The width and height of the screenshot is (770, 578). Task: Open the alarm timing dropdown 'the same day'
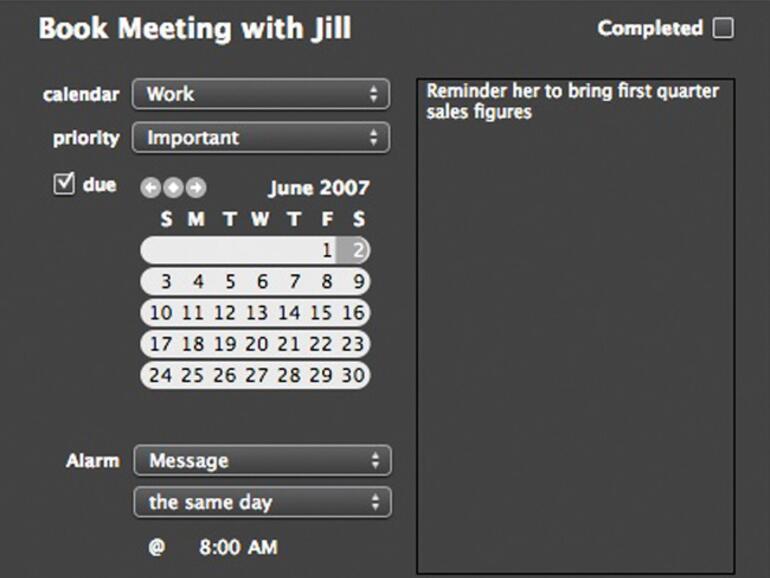262,502
